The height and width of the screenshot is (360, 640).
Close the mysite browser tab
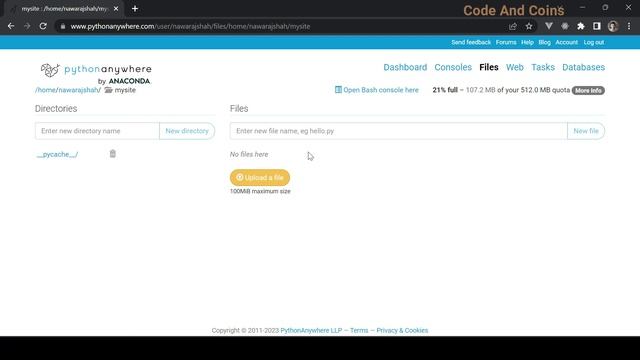click(x=116, y=9)
